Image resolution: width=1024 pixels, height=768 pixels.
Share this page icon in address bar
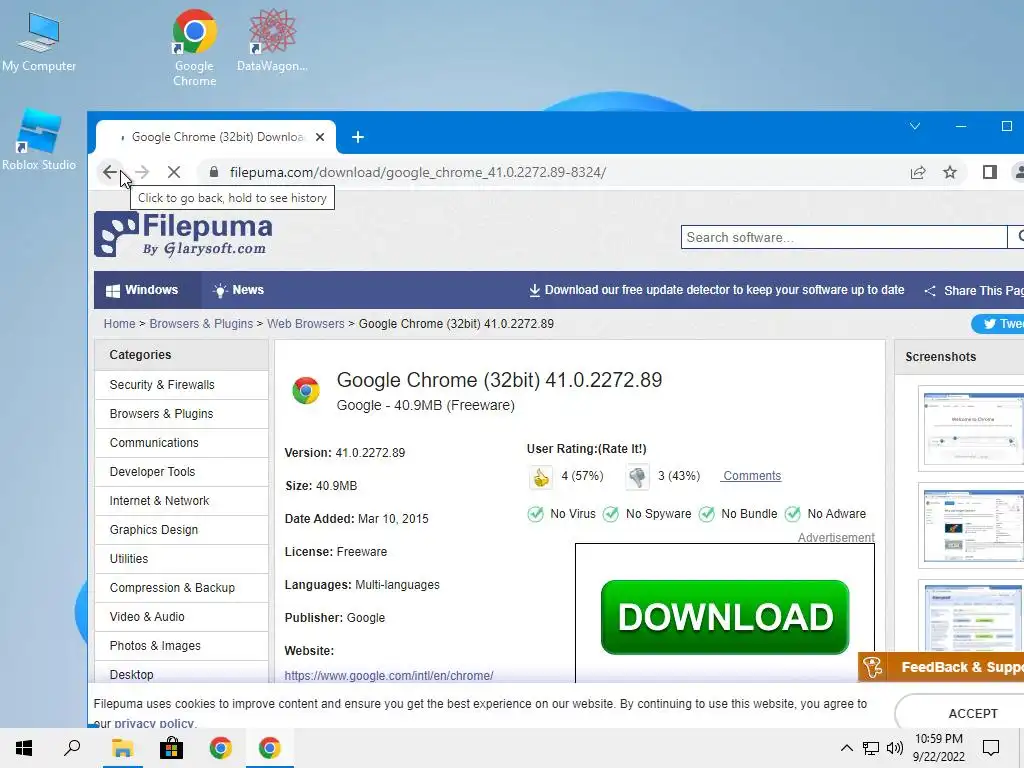[918, 172]
